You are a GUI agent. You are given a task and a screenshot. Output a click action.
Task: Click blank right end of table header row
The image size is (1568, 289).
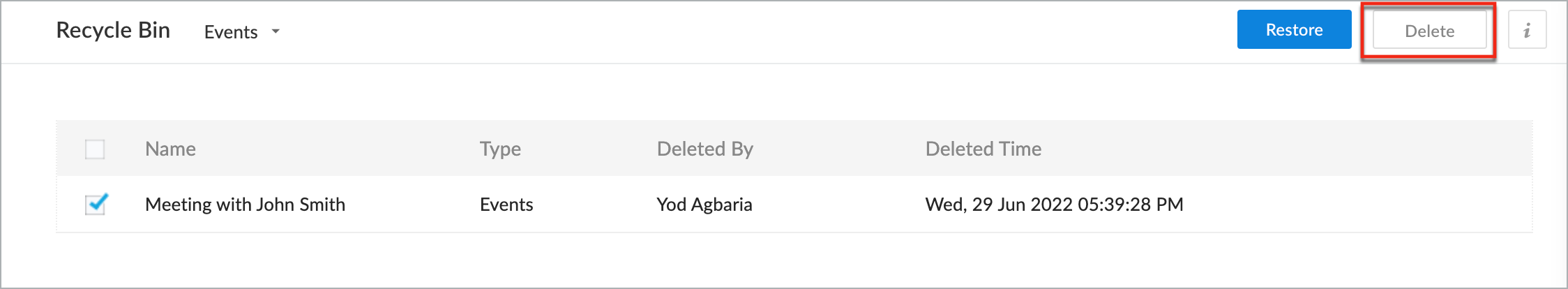(x=1360, y=149)
